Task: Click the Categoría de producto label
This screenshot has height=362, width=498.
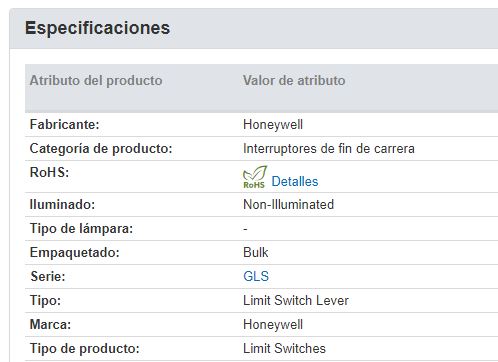Action: [x=101, y=148]
